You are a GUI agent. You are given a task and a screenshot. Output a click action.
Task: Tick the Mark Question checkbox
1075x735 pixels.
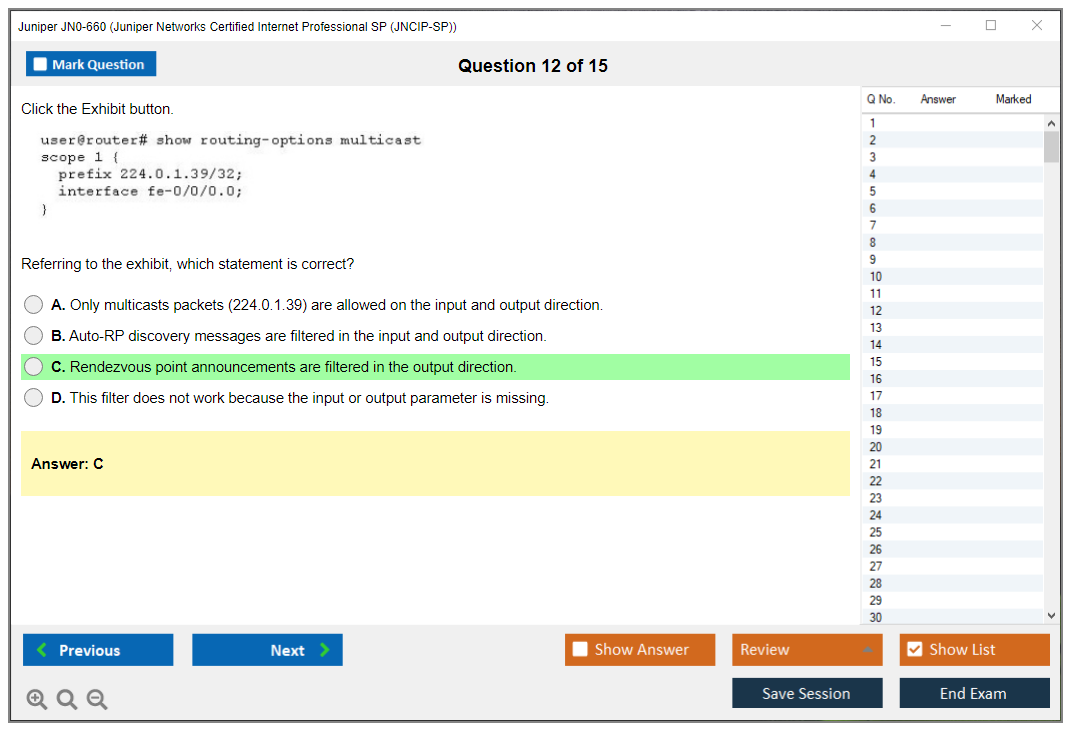pos(41,64)
